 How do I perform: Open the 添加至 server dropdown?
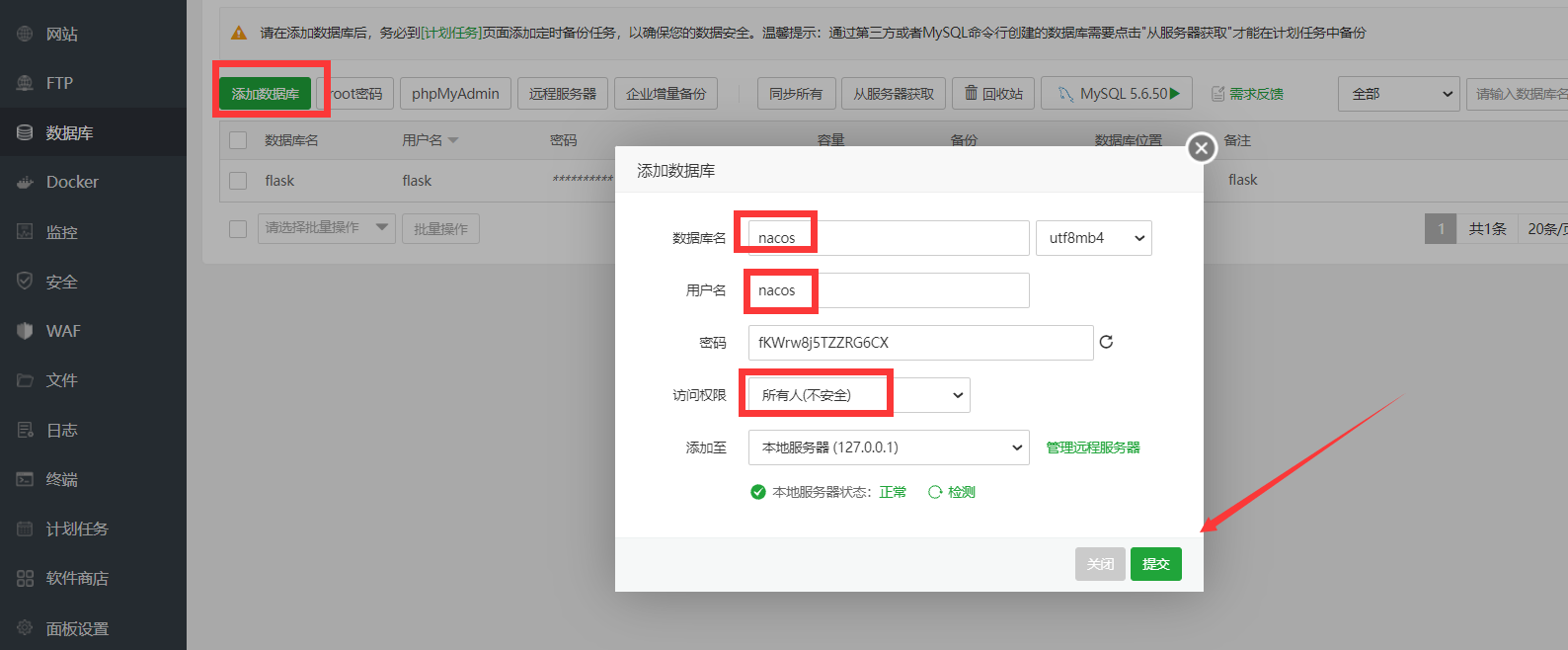pos(889,447)
